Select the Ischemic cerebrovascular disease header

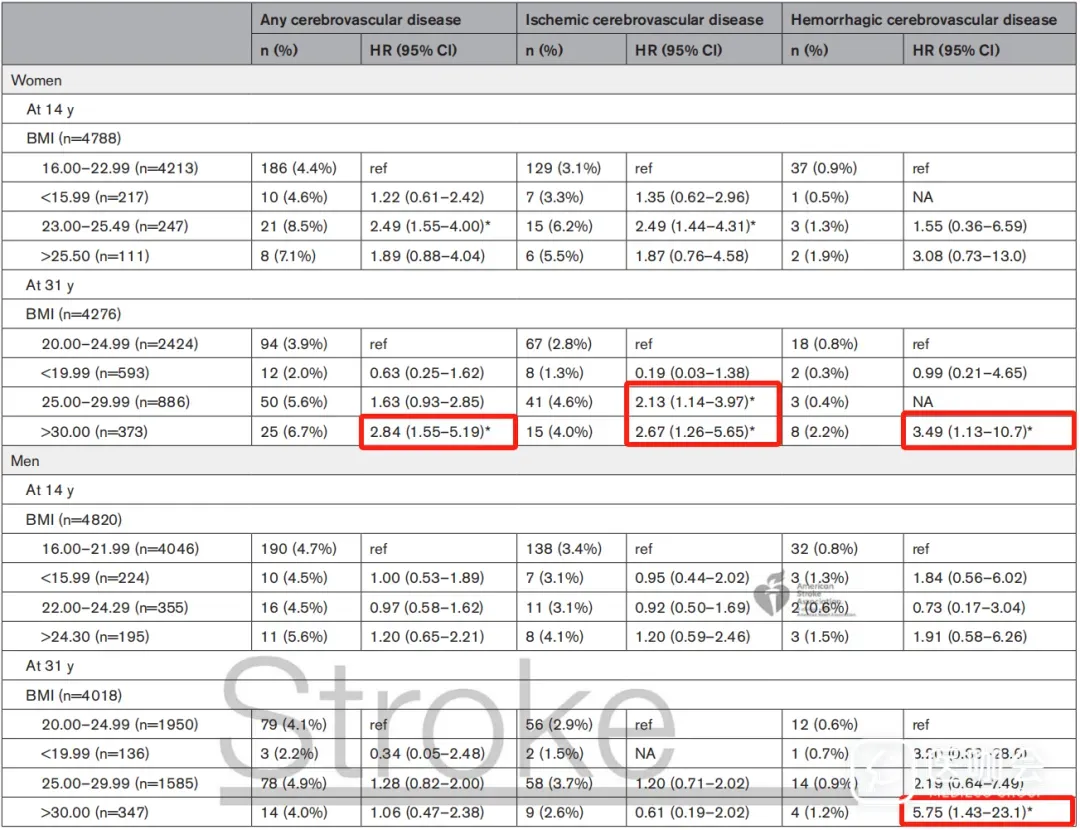click(x=645, y=19)
